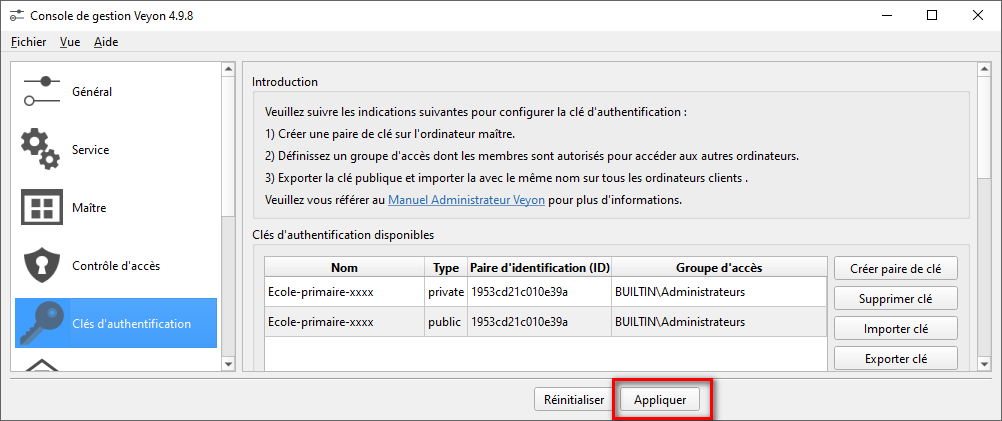Open Manuel Administrateur Veyon link
Screen dimensions: 1002x421
coord(466,200)
